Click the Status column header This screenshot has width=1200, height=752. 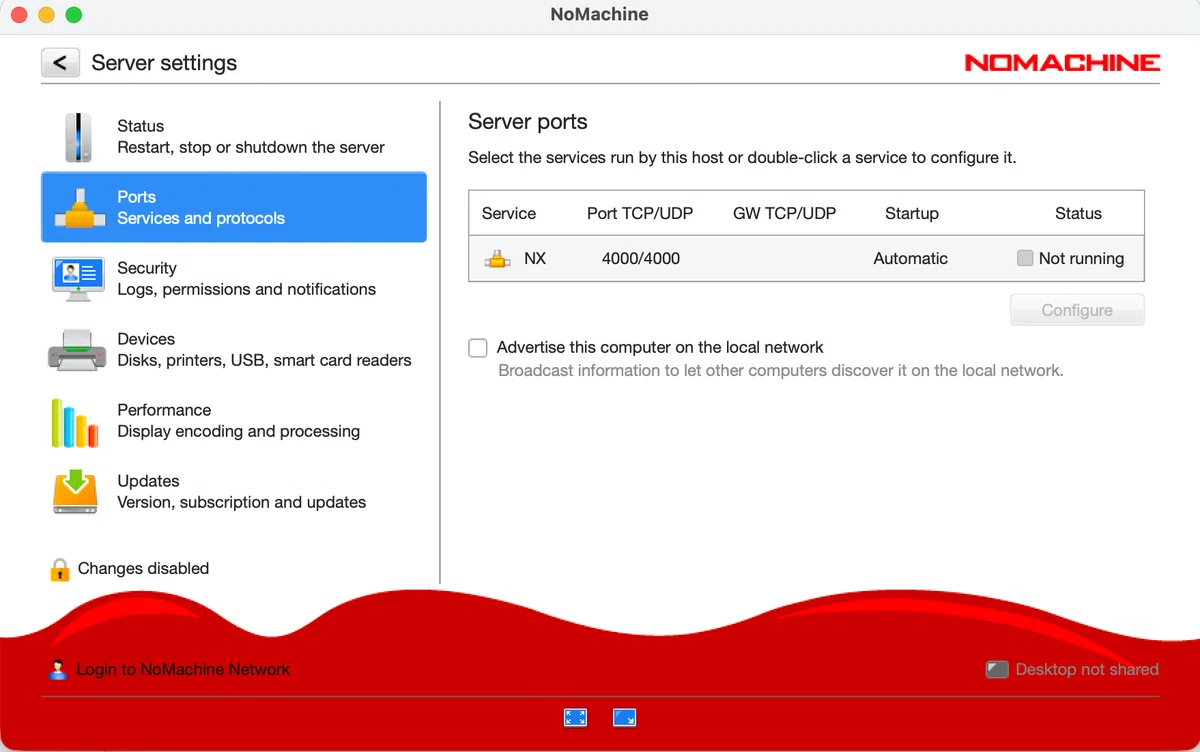(x=1078, y=213)
